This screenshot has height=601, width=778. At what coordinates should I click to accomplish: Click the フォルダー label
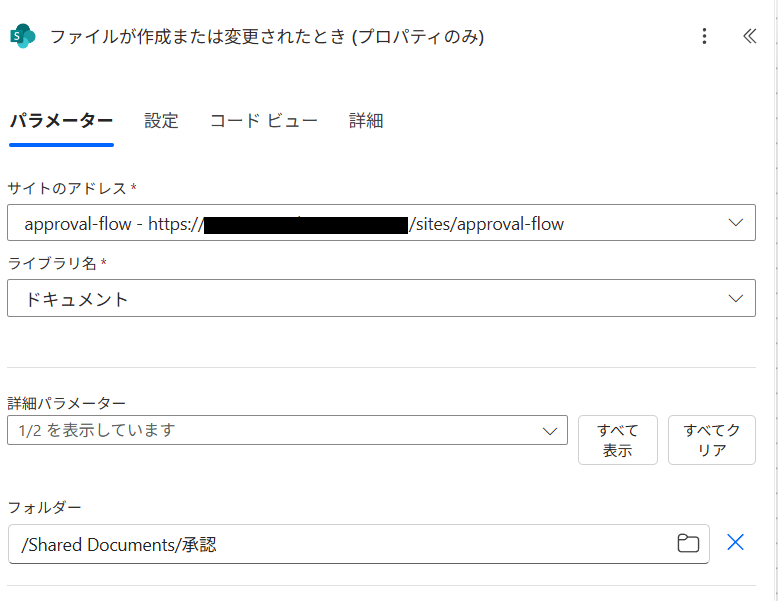point(45,507)
